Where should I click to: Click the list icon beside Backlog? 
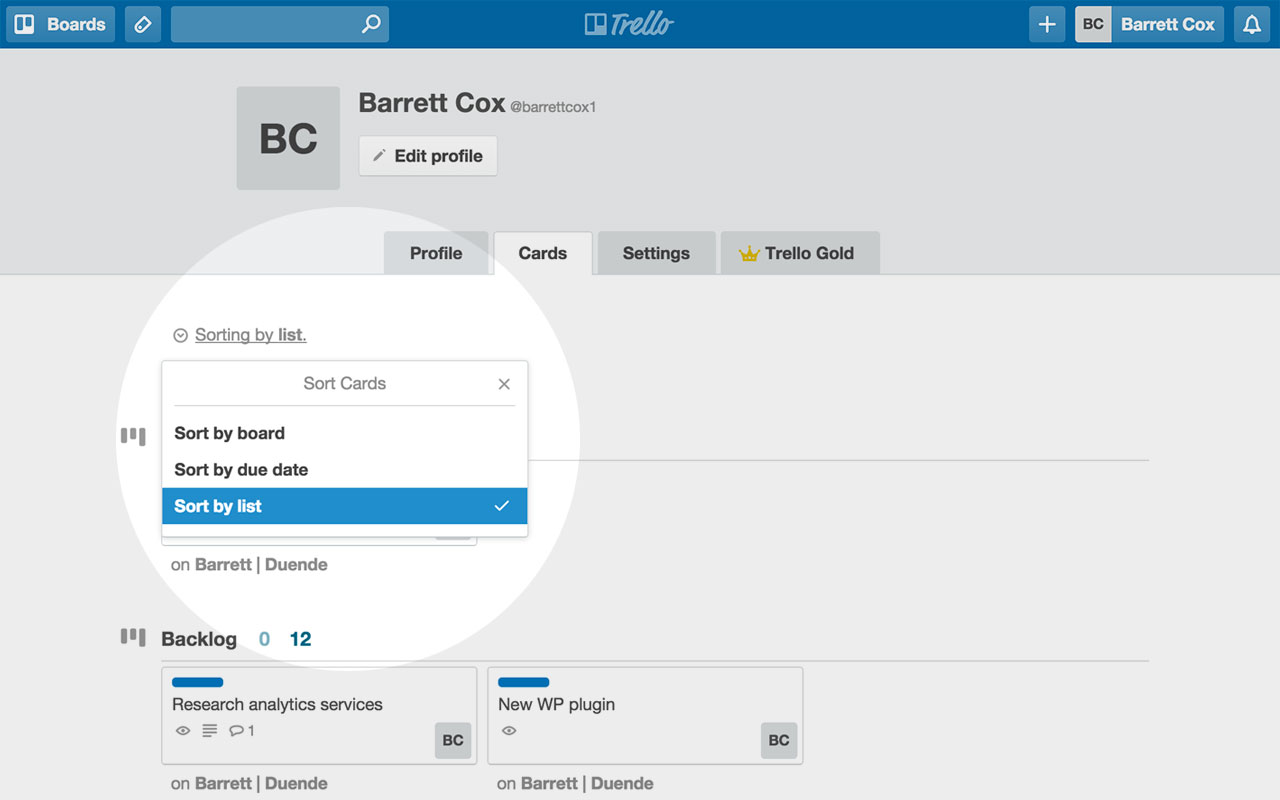[133, 637]
